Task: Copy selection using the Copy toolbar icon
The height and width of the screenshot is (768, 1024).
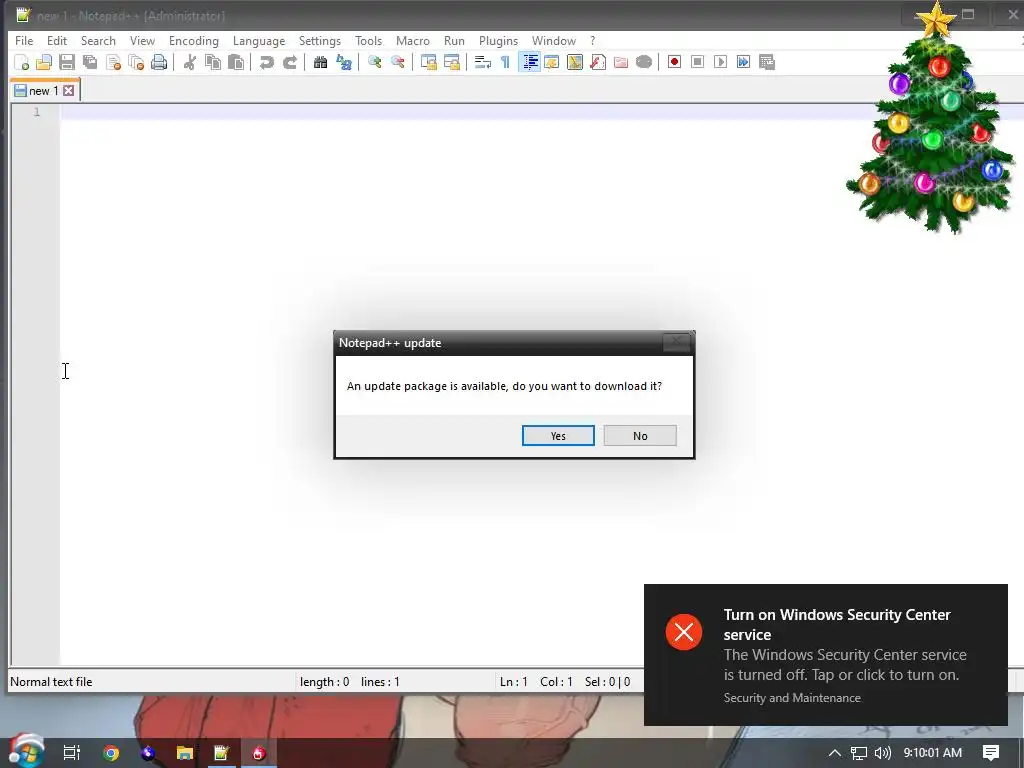Action: (213, 62)
